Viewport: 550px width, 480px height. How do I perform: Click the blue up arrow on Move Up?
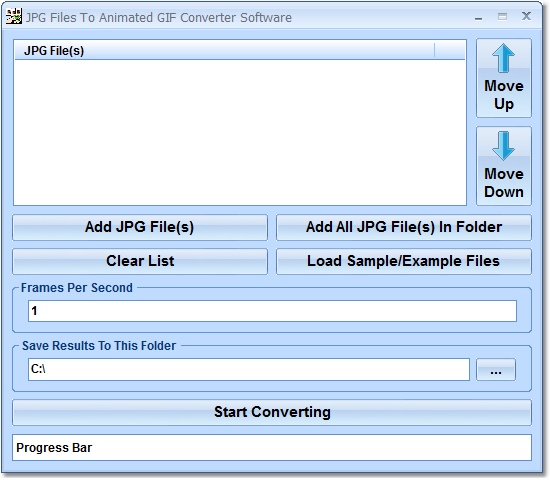(503, 58)
